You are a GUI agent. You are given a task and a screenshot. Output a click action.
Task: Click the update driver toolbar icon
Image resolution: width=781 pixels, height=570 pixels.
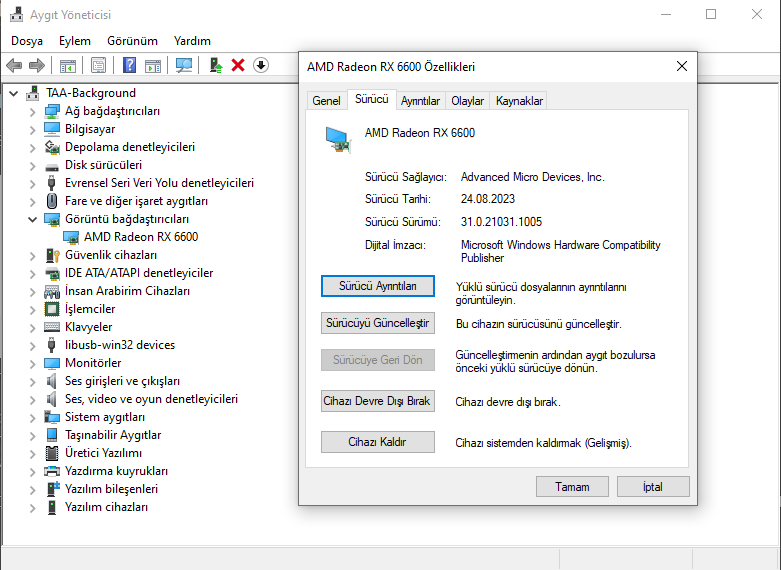coord(216,65)
